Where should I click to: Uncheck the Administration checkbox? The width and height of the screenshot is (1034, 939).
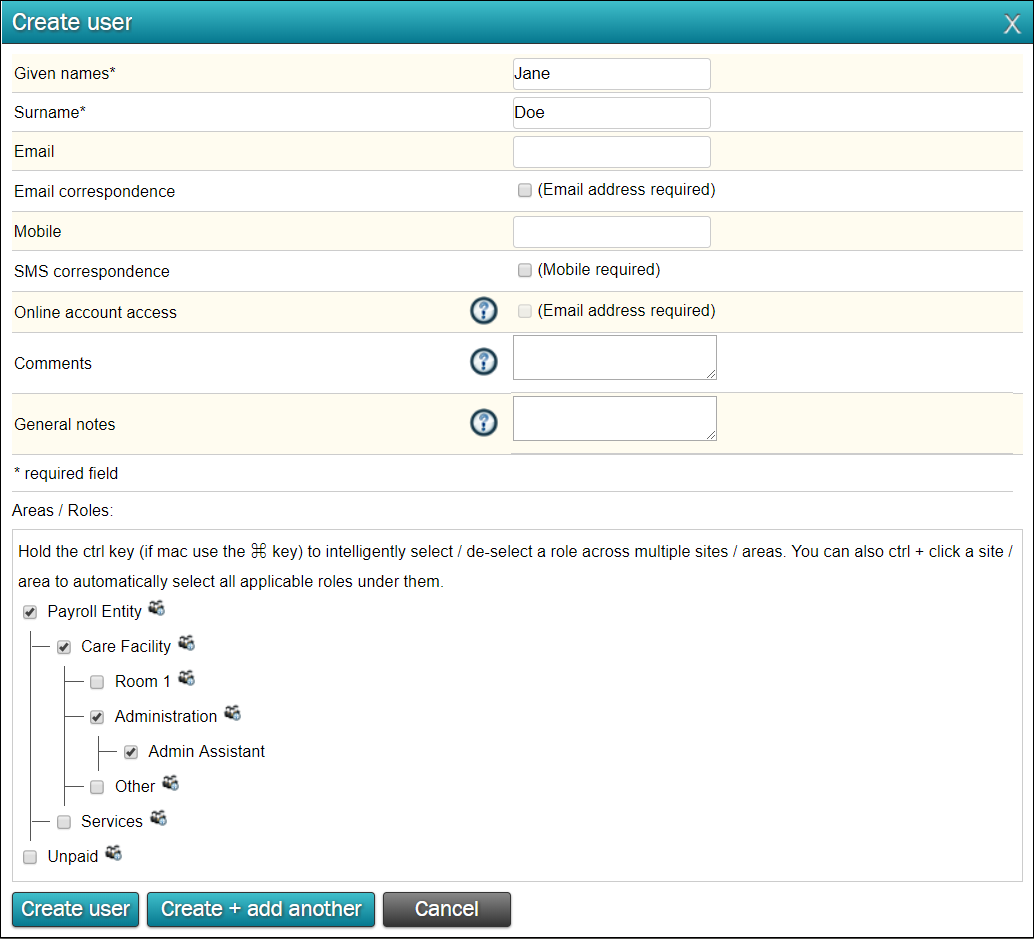coord(97,717)
